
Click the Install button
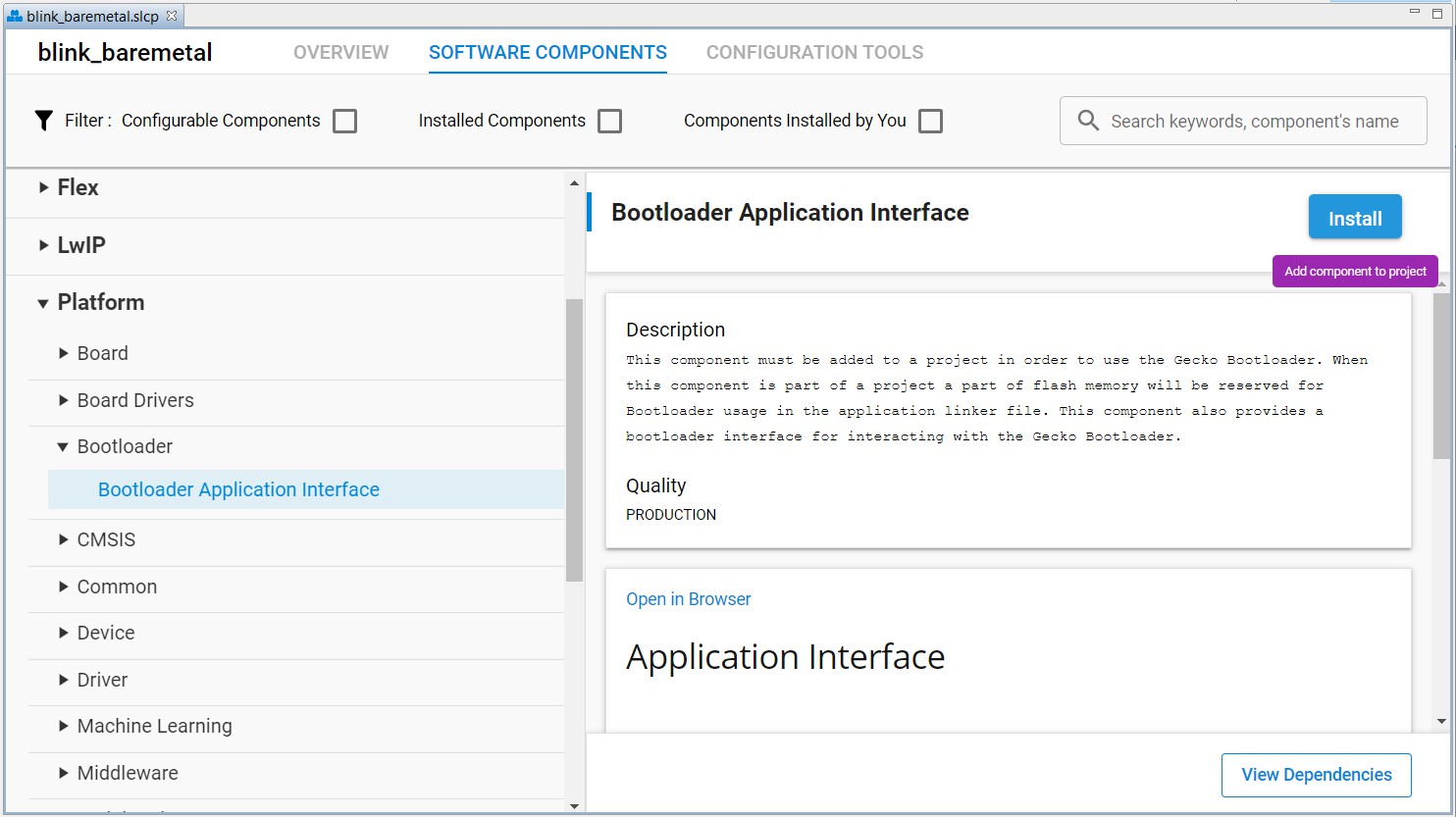1355,217
